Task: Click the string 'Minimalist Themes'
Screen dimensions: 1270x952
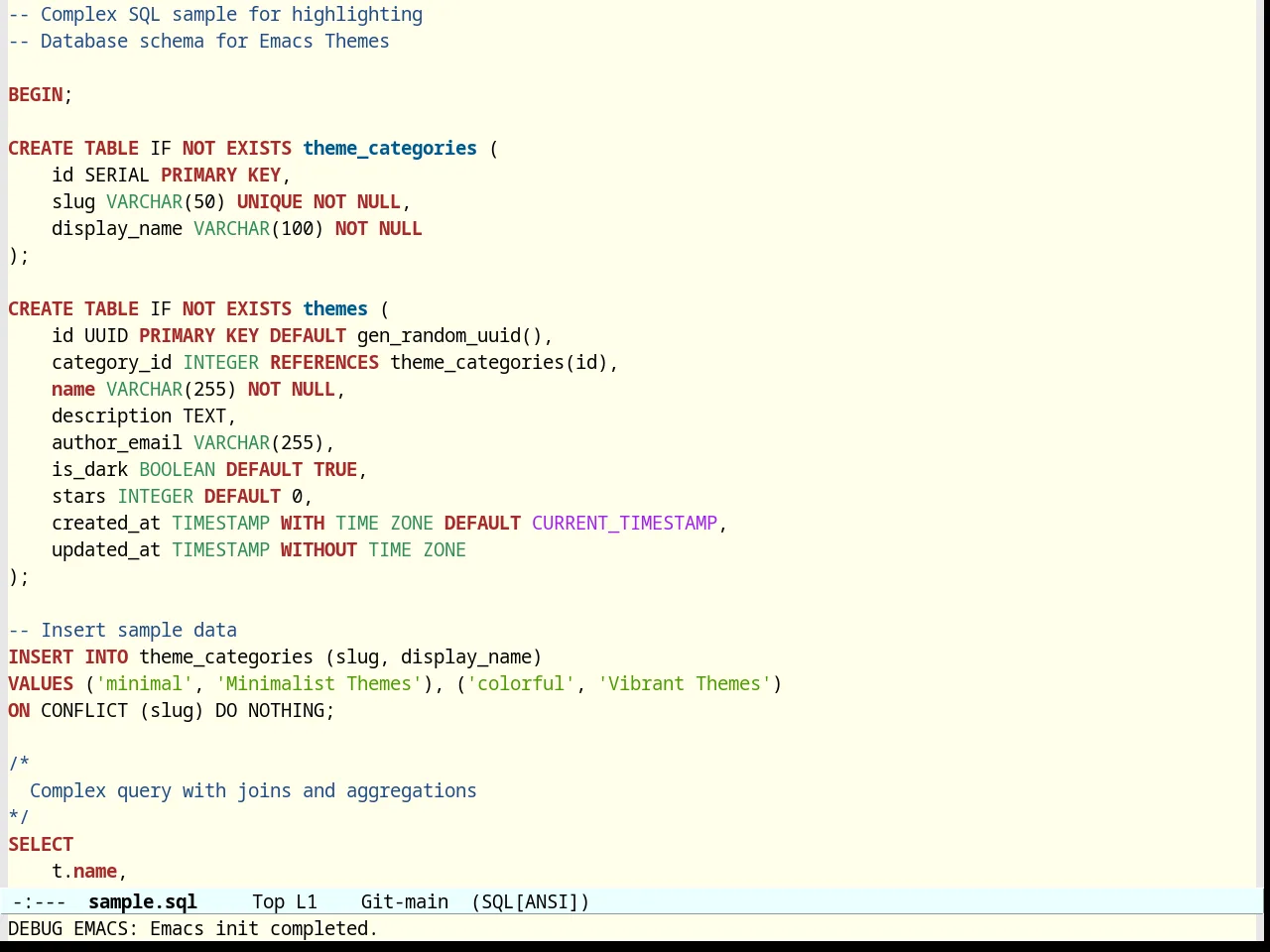Action: tap(318, 683)
